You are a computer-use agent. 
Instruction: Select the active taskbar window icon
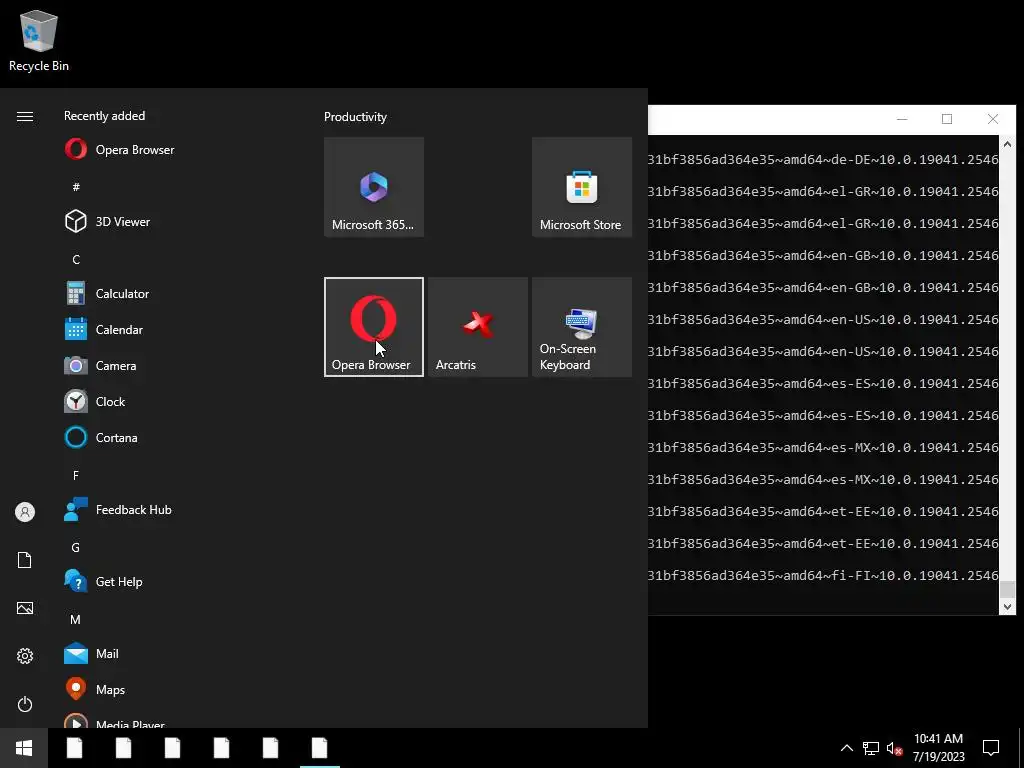(319, 748)
